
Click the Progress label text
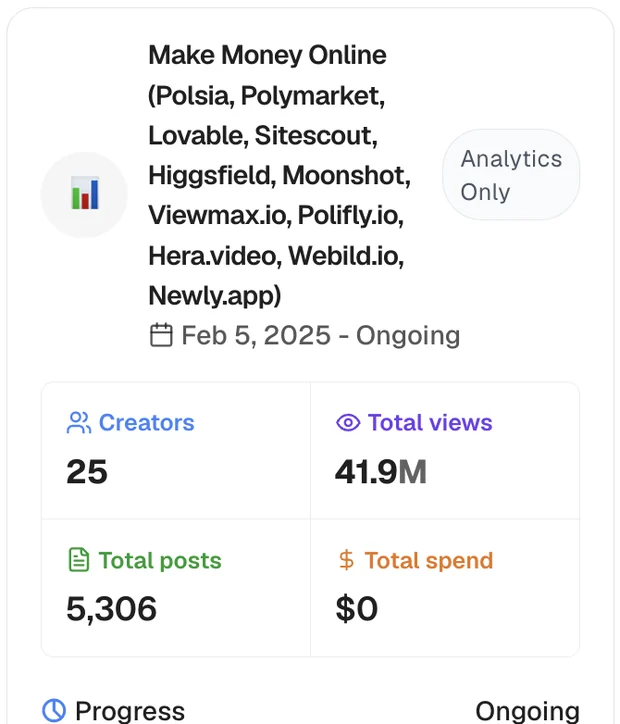tap(130, 711)
